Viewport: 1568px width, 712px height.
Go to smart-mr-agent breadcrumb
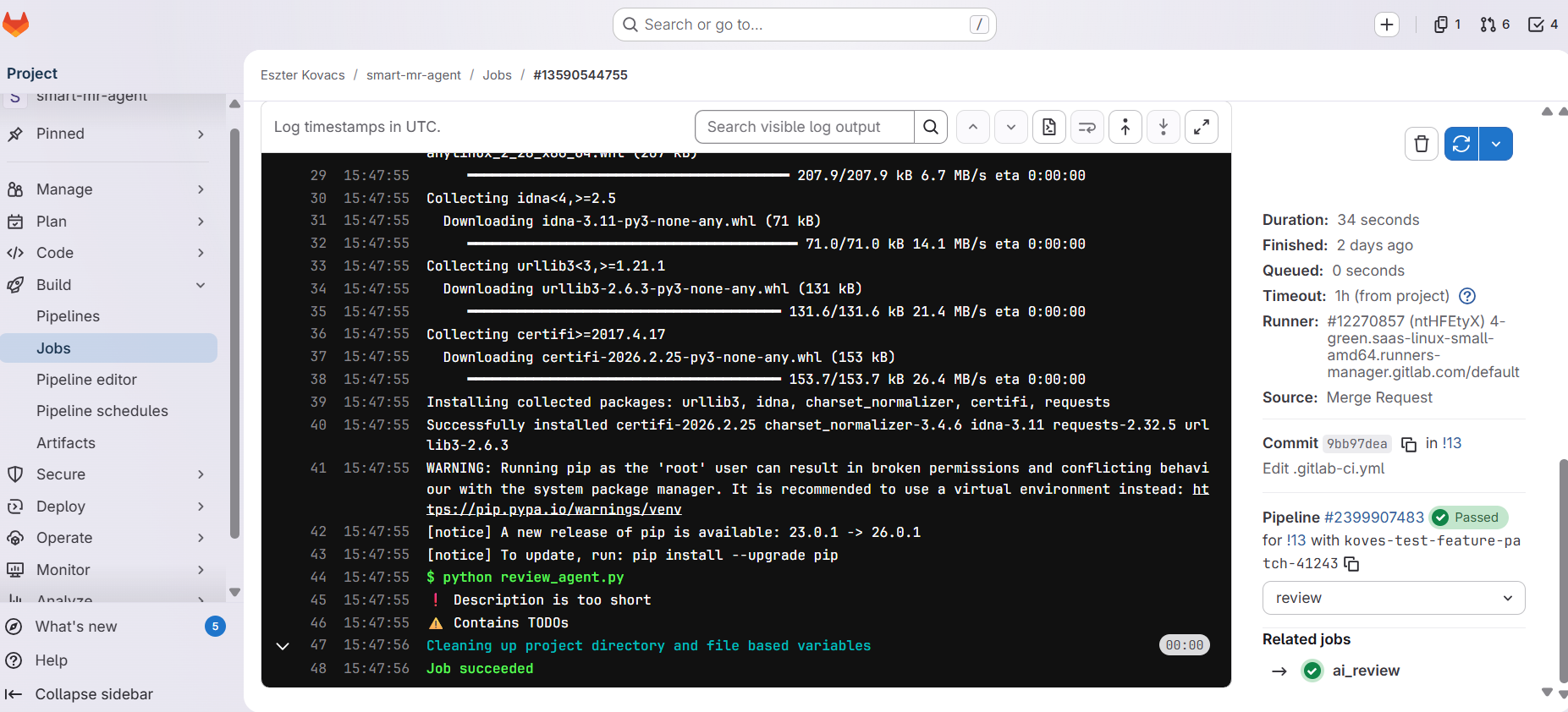[x=414, y=75]
